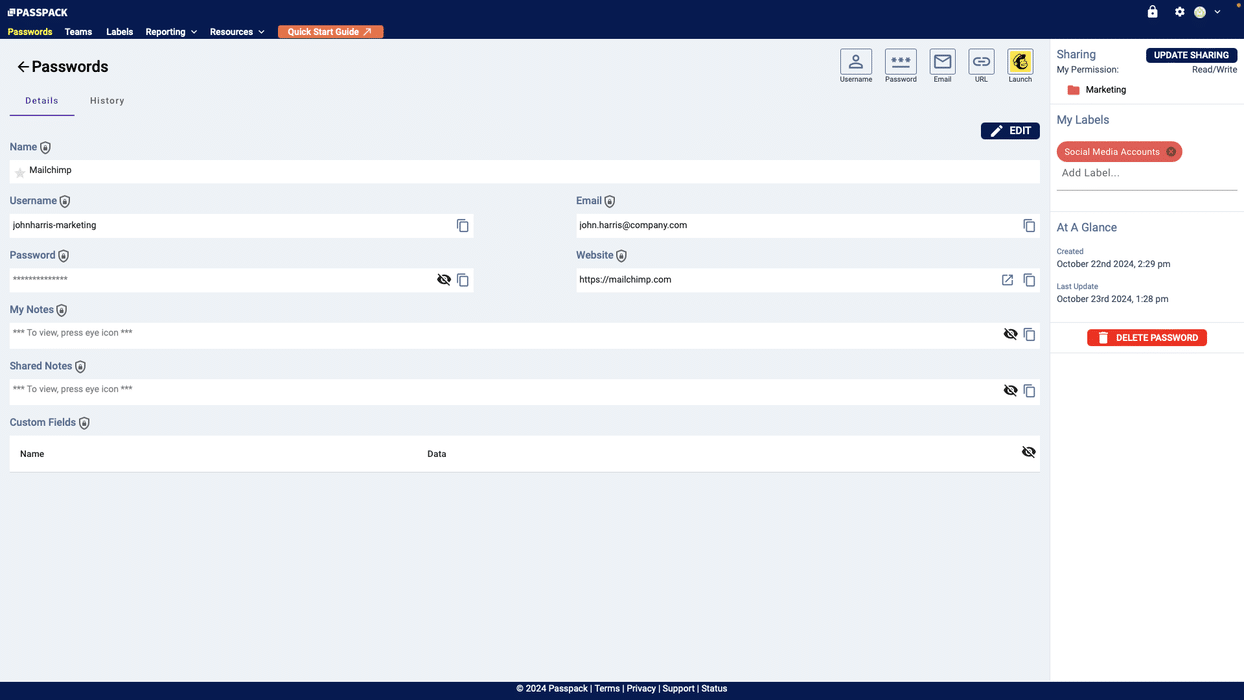
Task: Click the URL quick-copy icon
Action: [981, 62]
